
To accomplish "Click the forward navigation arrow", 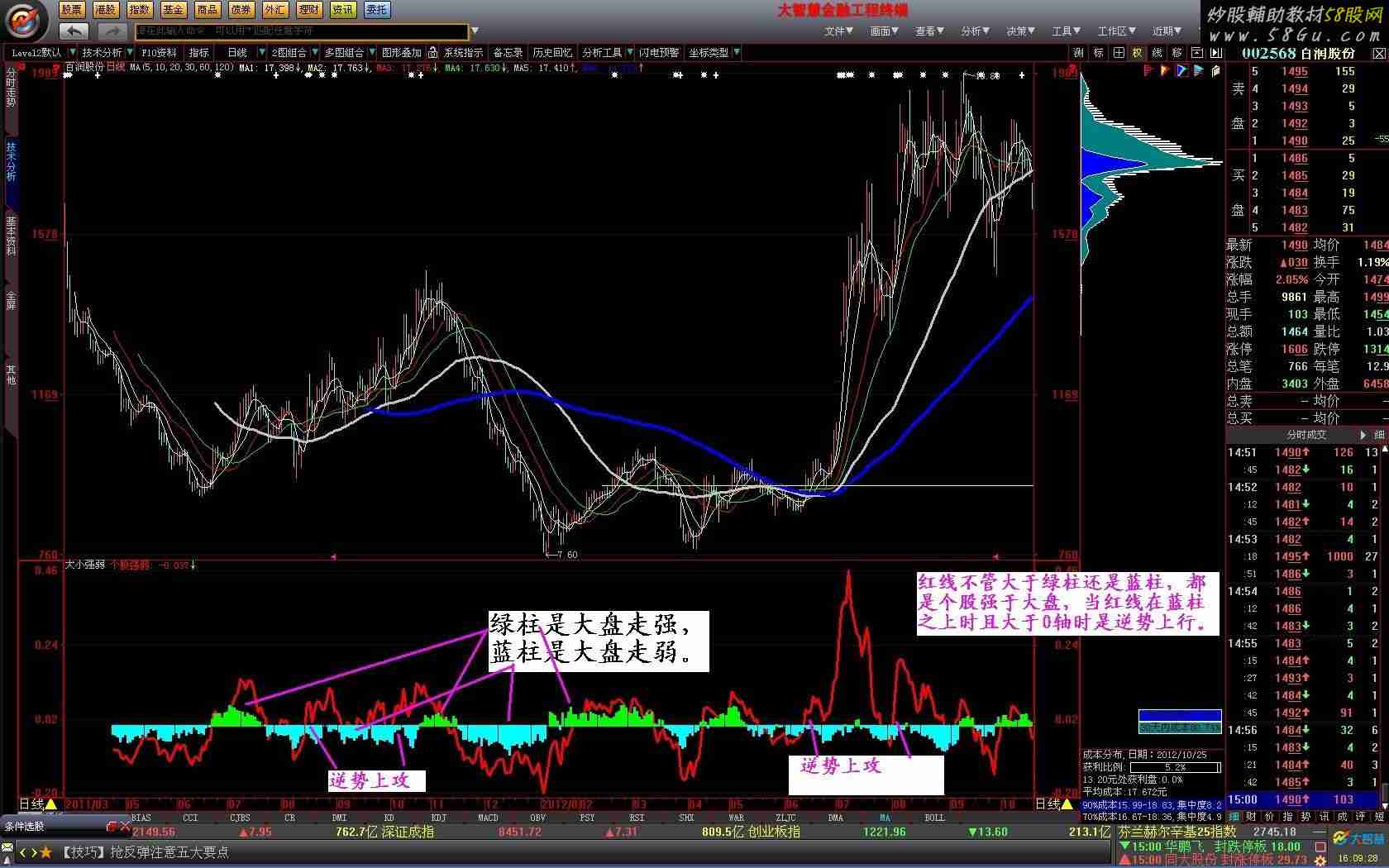I will (112, 31).
